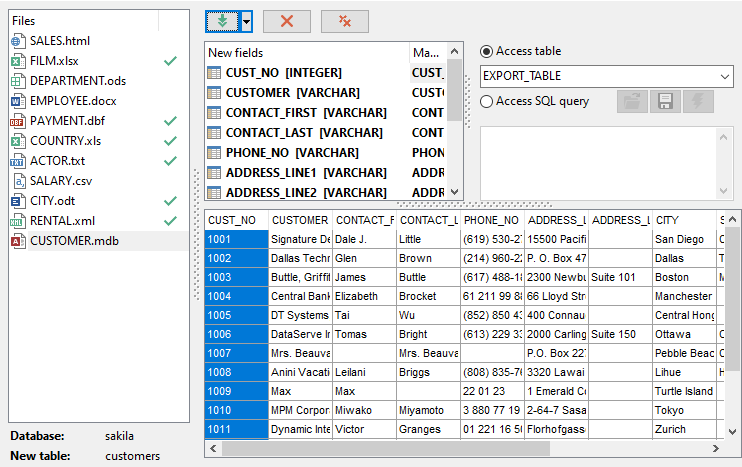Click the red X remove field button
742x467 pixels.
287,21
